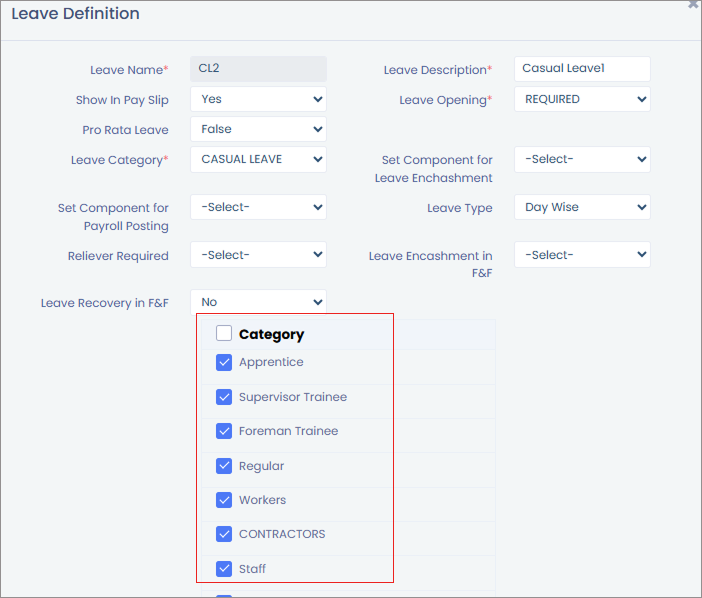Open the Reliever Required dropdown
Screen dimensions: 702x598
[258, 255]
